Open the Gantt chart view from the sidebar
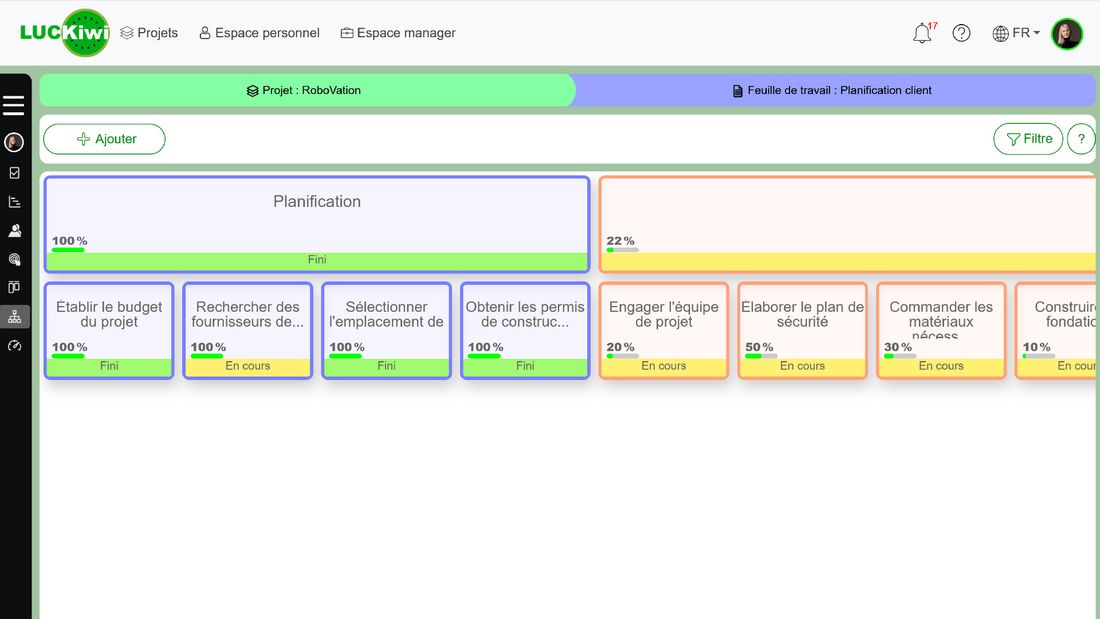This screenshot has width=1100, height=619. click(x=13, y=201)
